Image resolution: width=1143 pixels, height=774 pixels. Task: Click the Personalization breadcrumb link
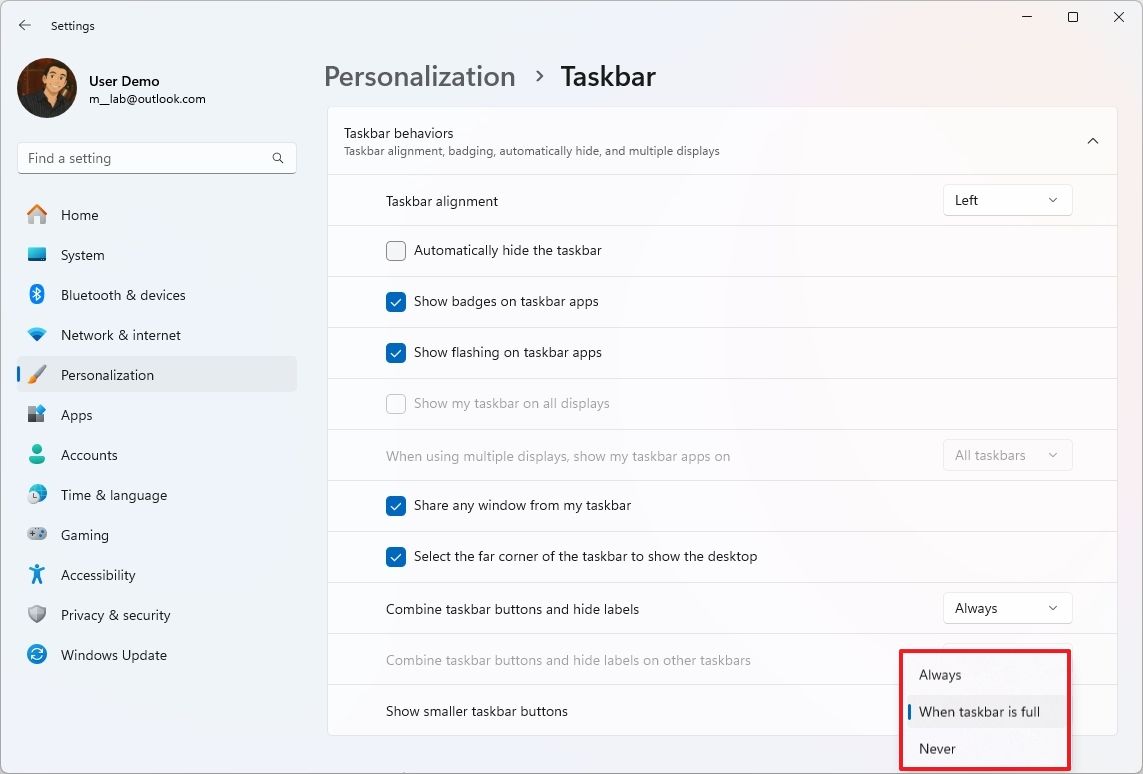click(x=419, y=77)
